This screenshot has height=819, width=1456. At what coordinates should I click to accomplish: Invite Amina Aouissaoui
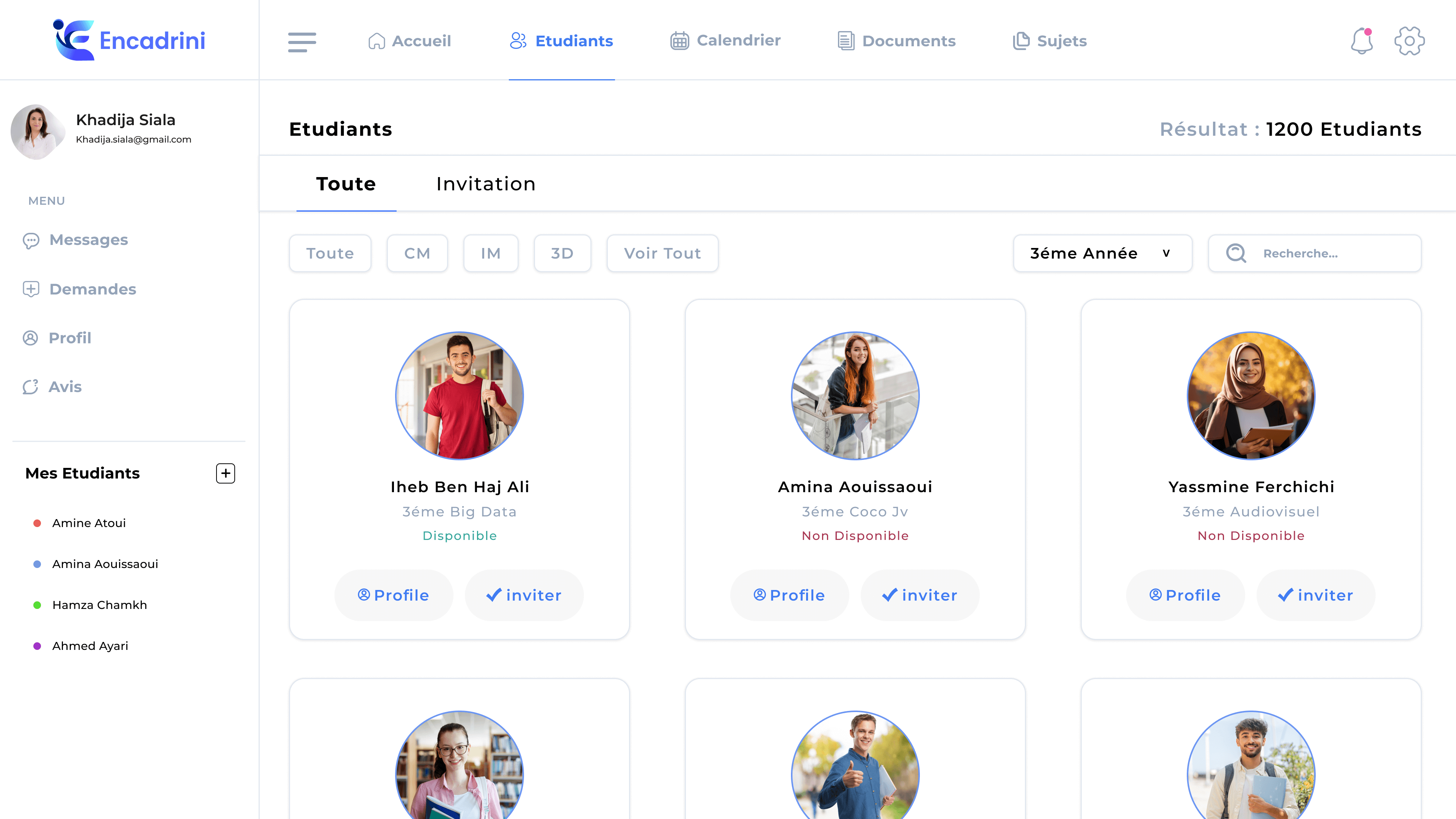(919, 595)
